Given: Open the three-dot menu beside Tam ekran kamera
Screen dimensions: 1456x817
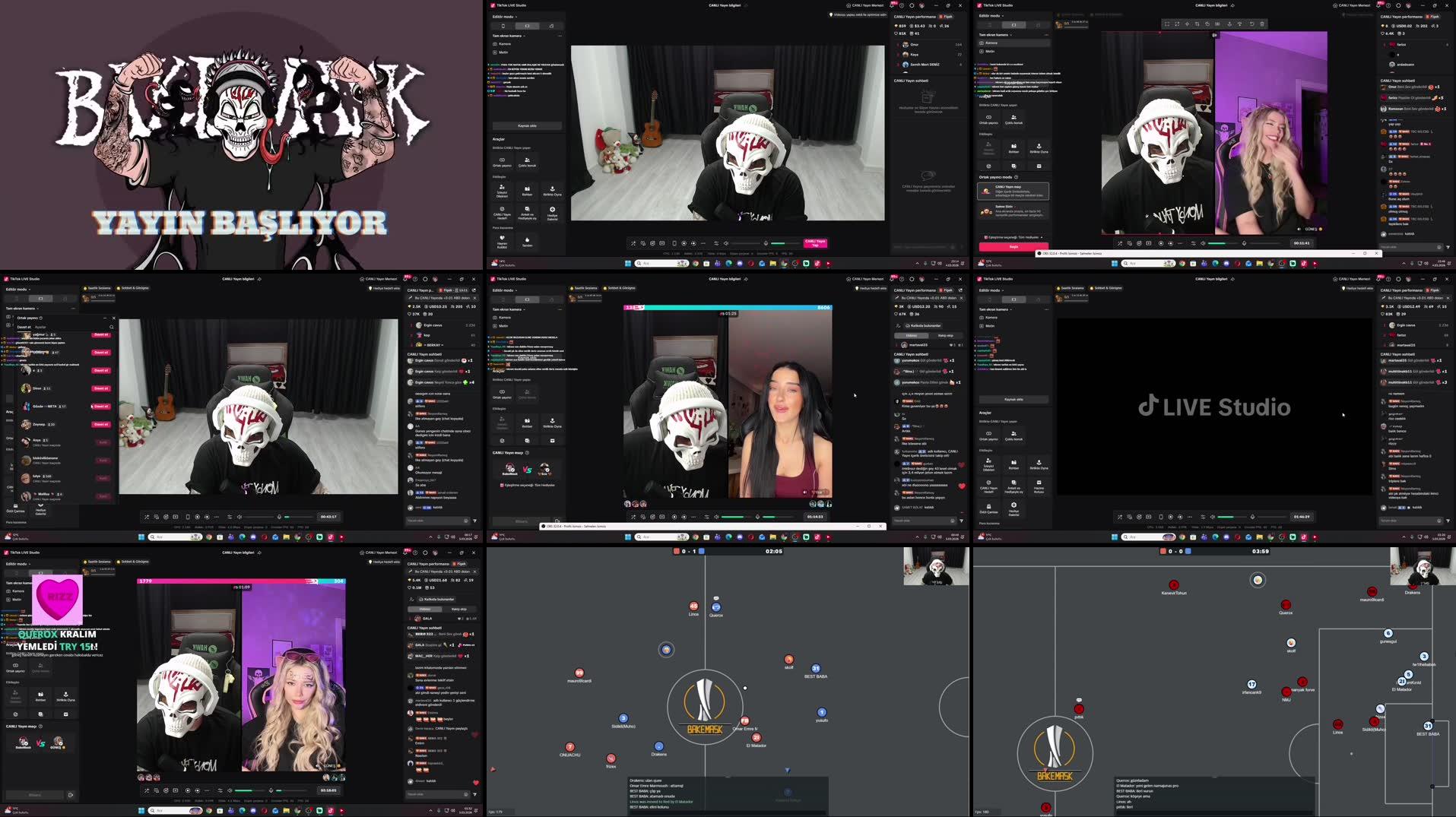Looking at the screenshot, I should tap(560, 36).
